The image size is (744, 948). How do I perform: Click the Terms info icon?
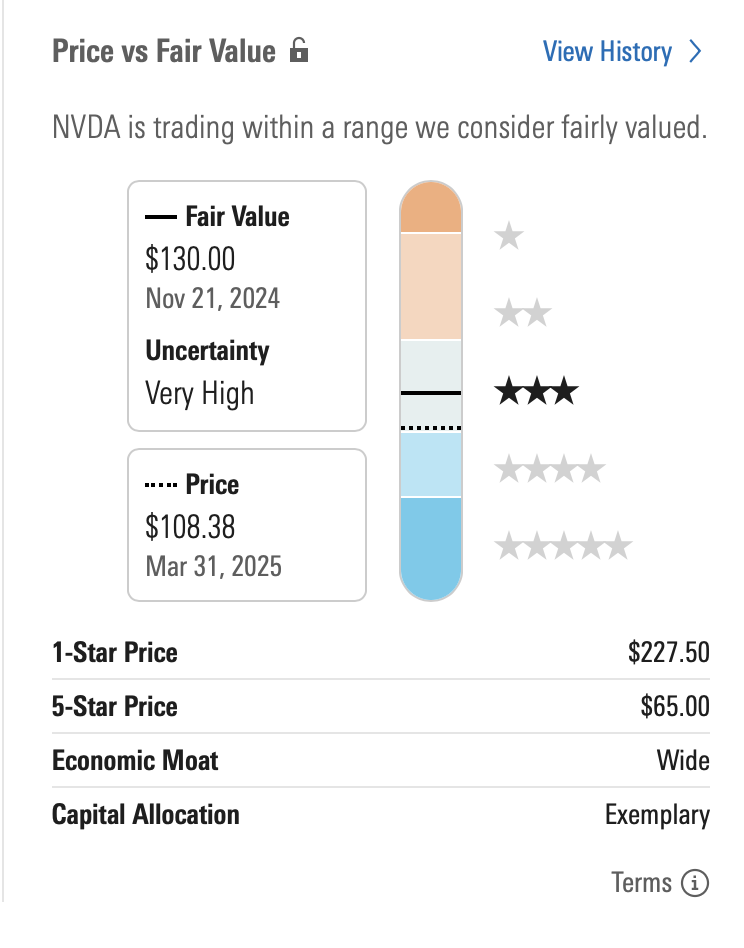pos(694,883)
